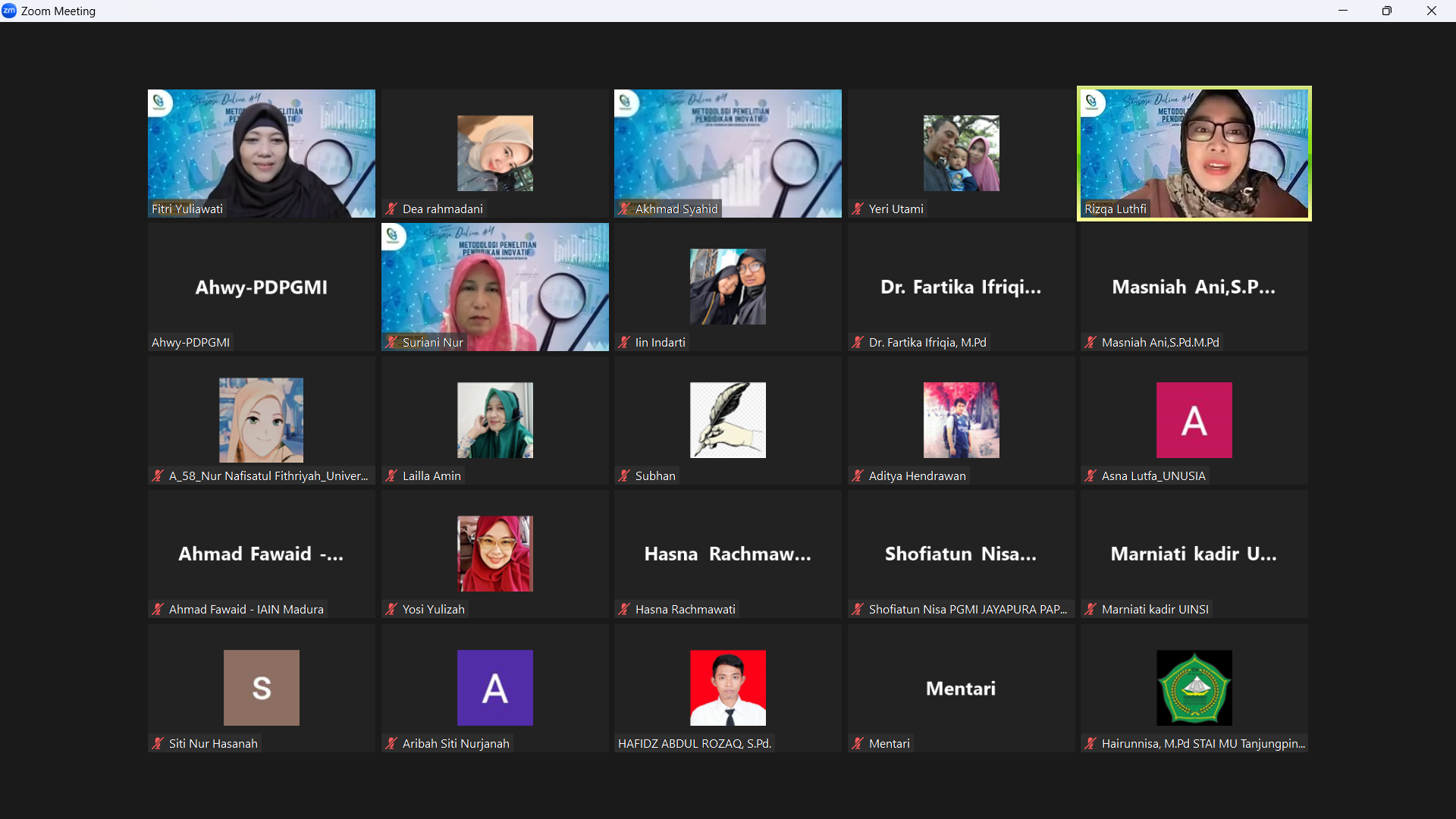Click Zoom app icon in title bar
The image size is (1456, 819).
[9, 11]
